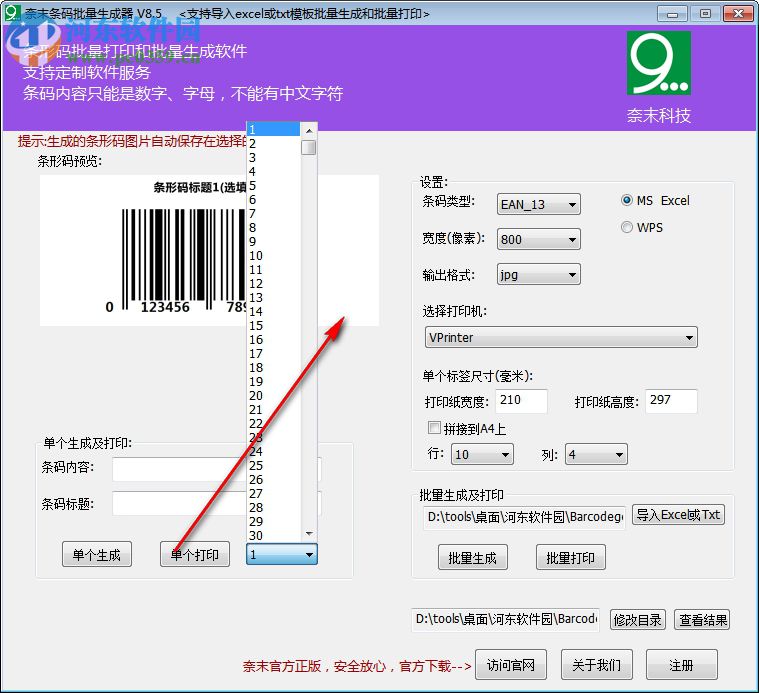759x693 pixels.
Task: Click the 单个打印 button
Action: 195,554
